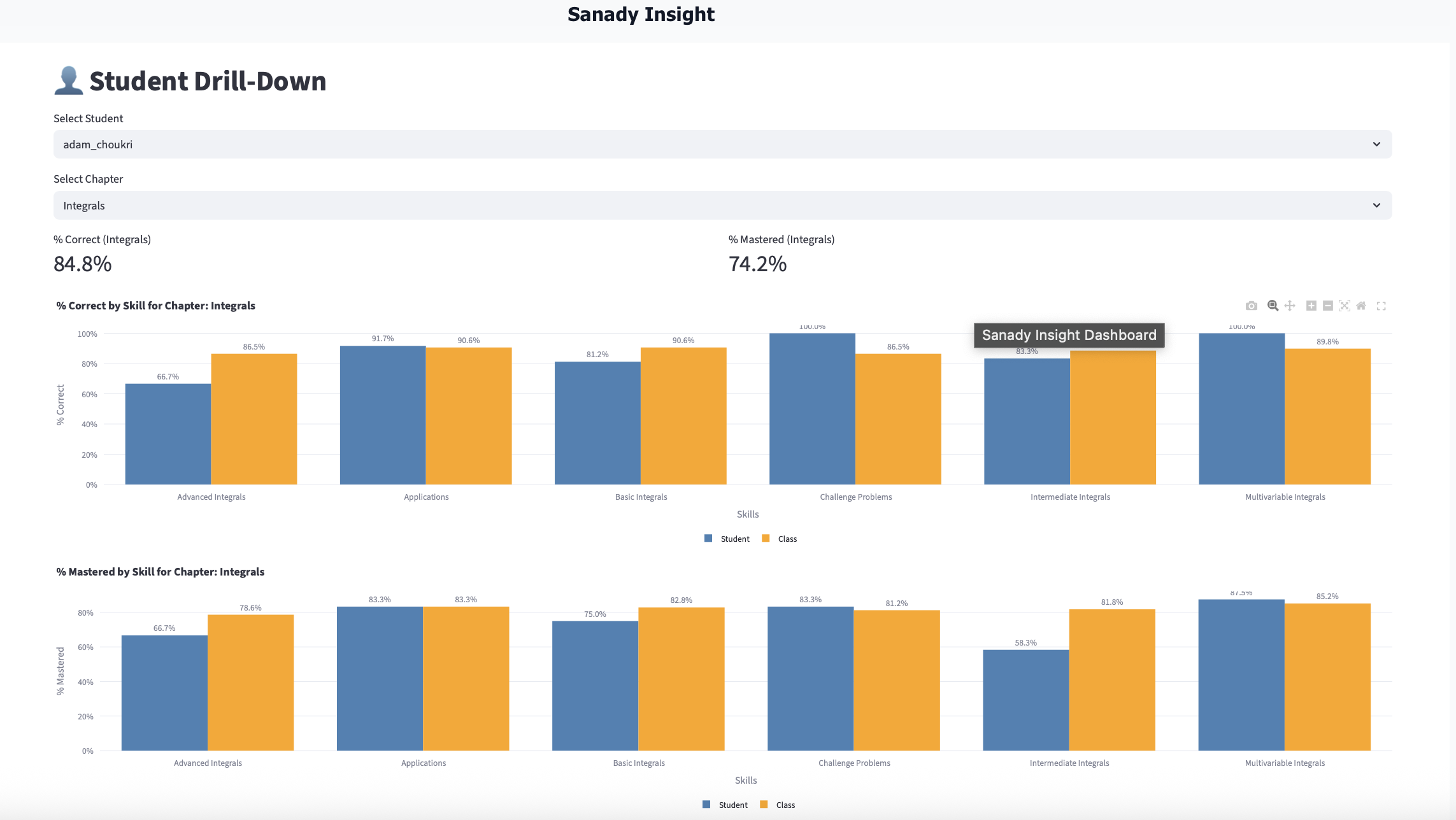Download plot as PNG camera icon
The height and width of the screenshot is (820, 1456).
click(1252, 306)
